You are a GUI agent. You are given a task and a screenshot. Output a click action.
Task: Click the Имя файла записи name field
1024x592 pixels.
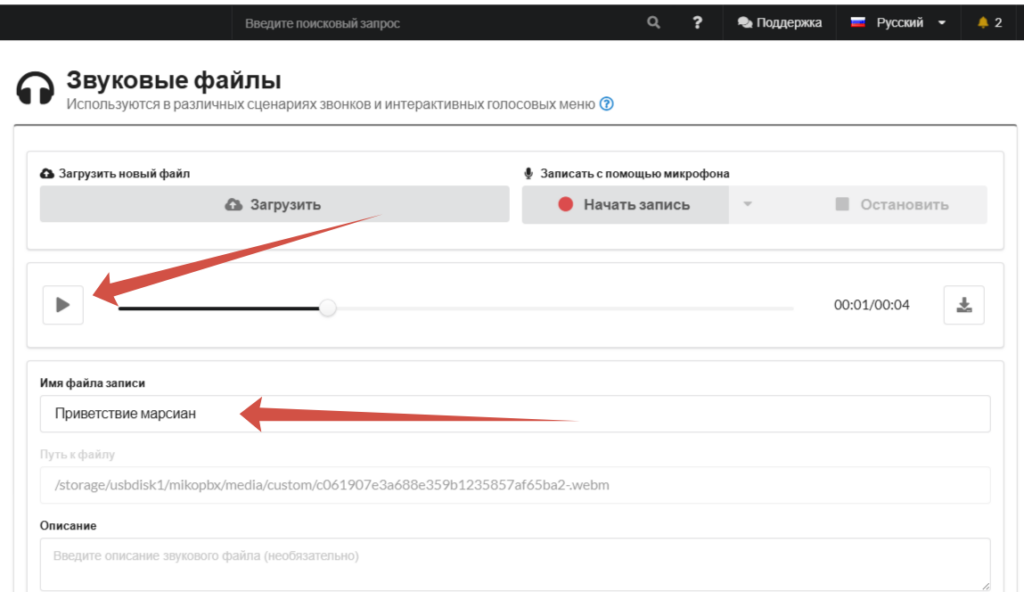(x=515, y=414)
